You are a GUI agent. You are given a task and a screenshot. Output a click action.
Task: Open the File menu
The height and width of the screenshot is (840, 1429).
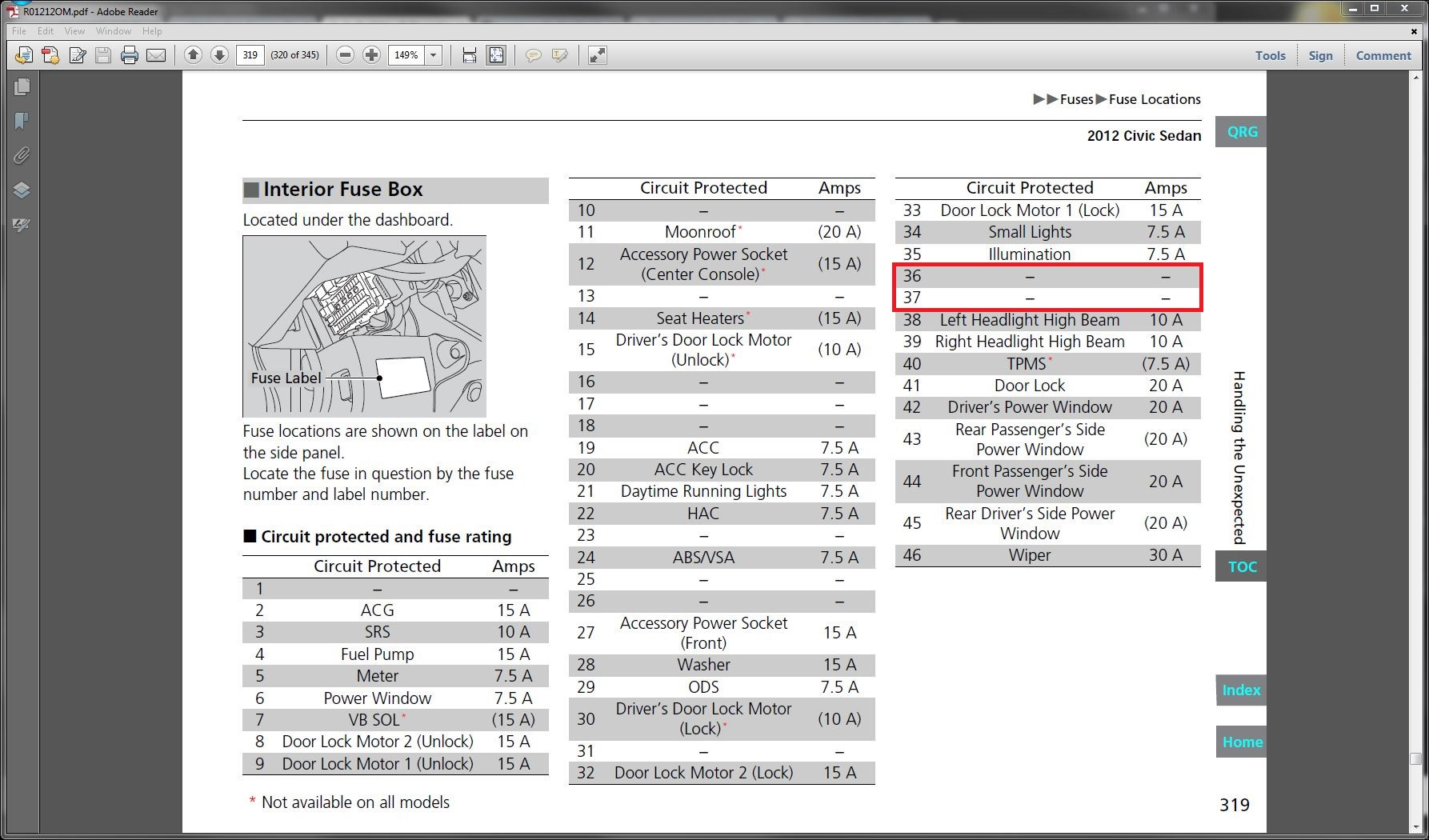(19, 31)
